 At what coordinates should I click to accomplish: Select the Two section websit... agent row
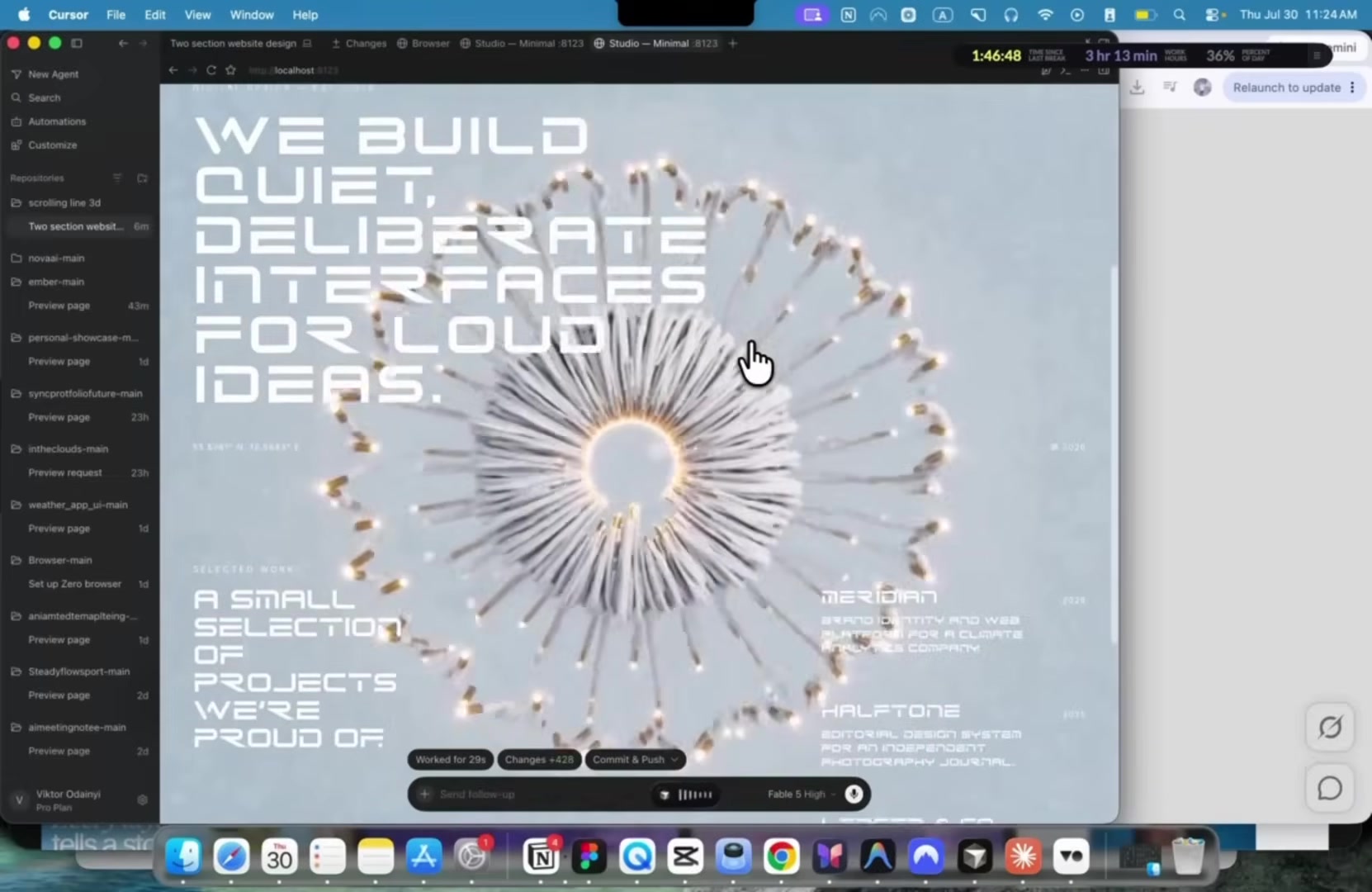coord(79,226)
